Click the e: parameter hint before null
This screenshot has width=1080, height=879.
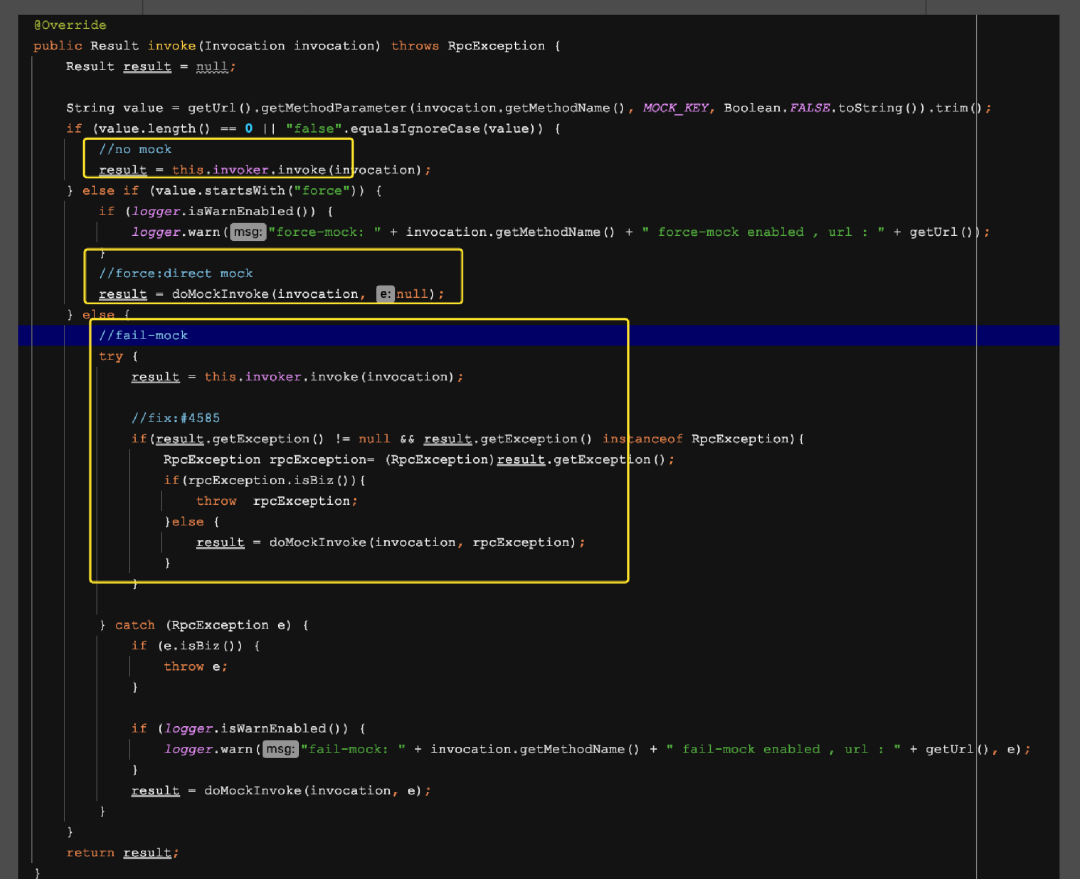(385, 294)
